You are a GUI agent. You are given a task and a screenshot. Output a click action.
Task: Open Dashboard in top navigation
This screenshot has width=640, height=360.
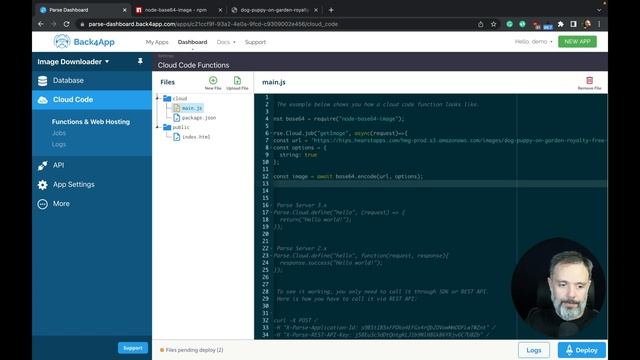(192, 42)
